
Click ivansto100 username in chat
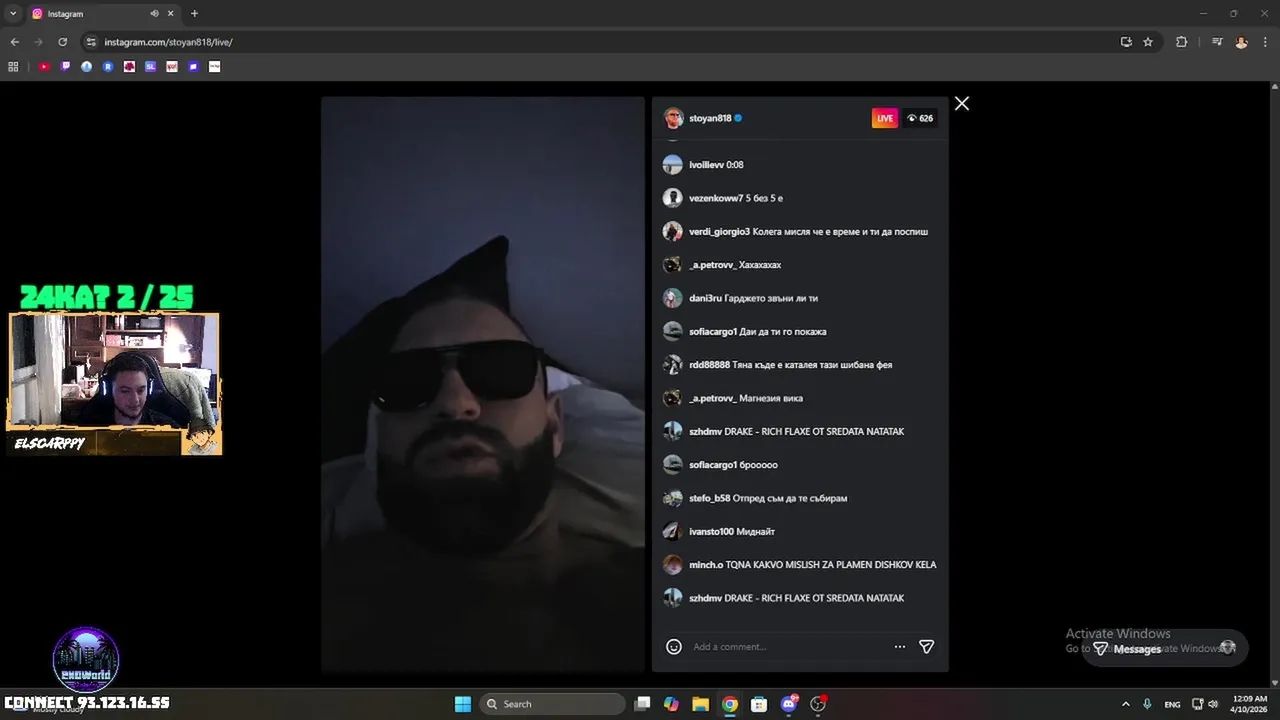pyautogui.click(x=711, y=531)
